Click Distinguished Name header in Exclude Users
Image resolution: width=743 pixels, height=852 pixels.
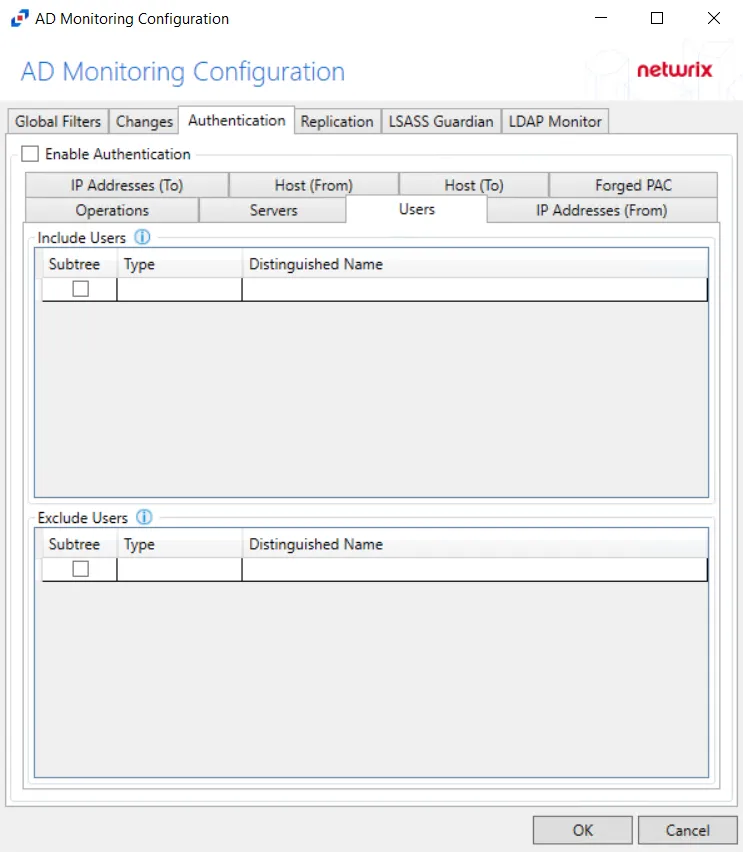coord(475,544)
